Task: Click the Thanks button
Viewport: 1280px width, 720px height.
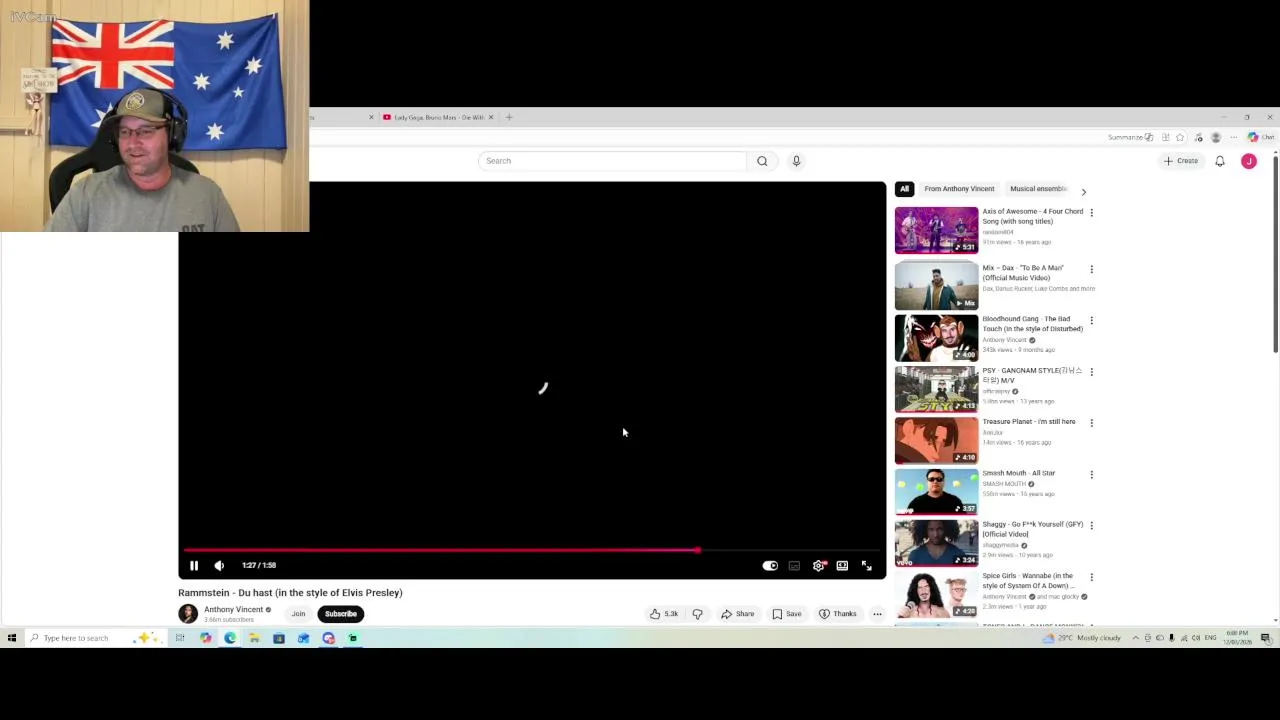Action: pyautogui.click(x=838, y=614)
